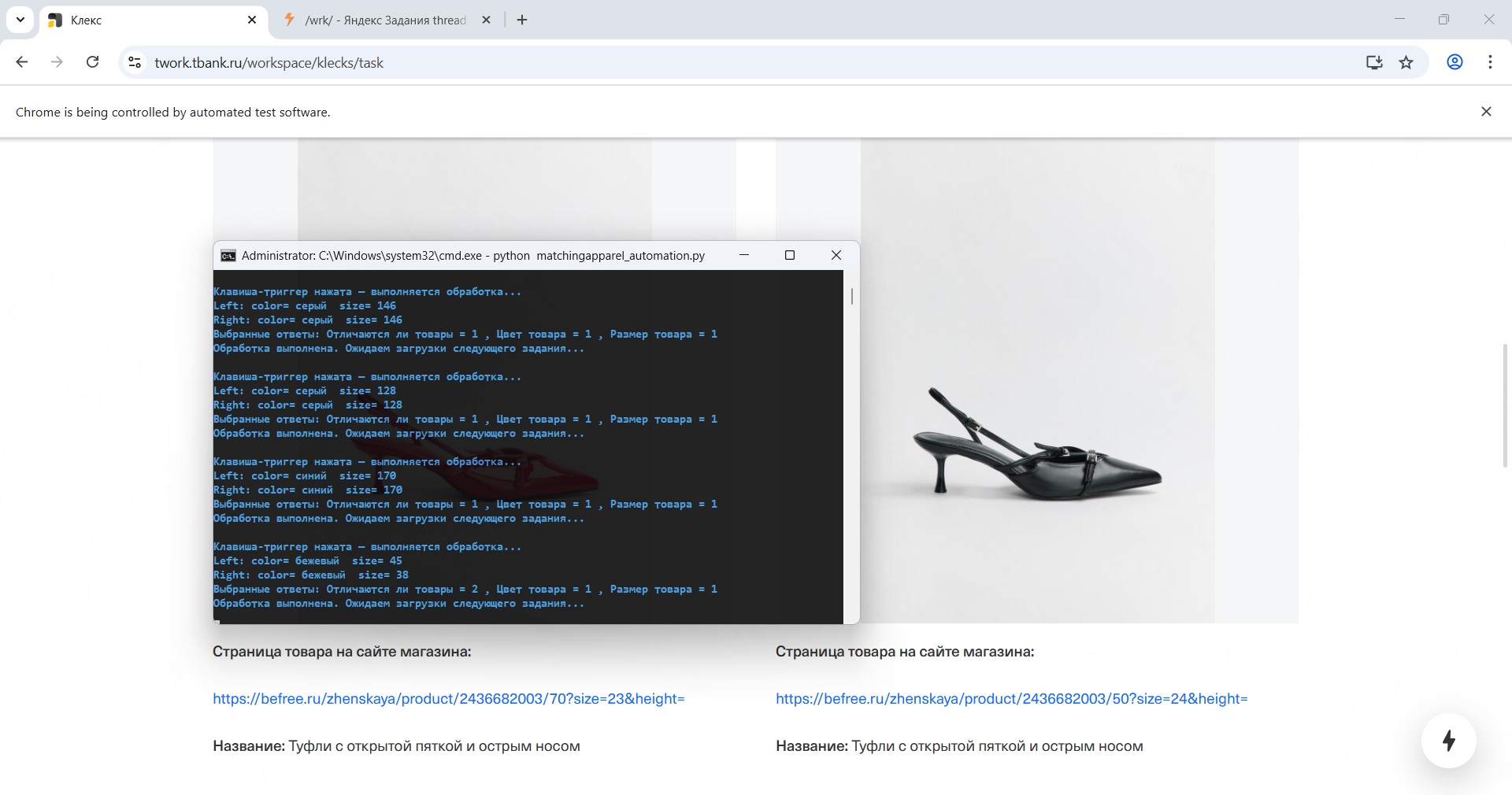The height and width of the screenshot is (795, 1512).
Task: Open new tab with plus button
Action: point(522,20)
